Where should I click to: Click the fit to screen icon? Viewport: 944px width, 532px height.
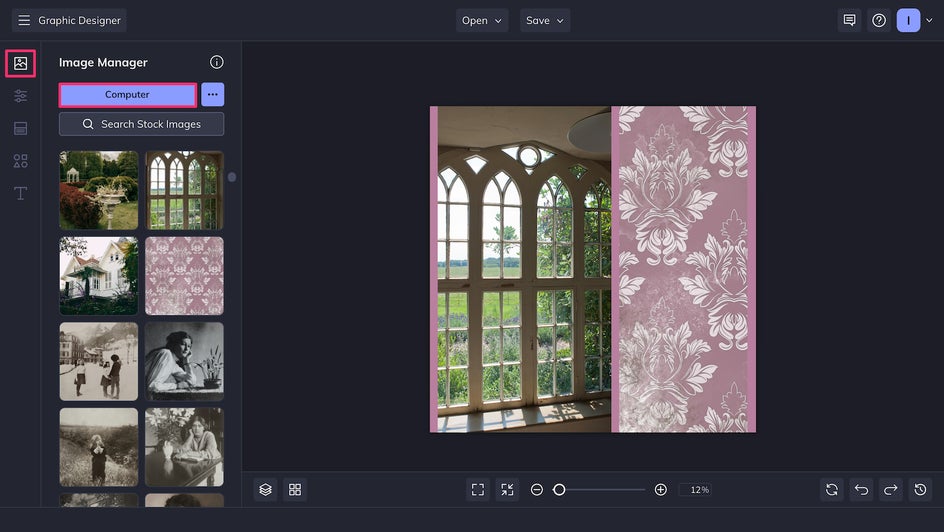point(477,489)
